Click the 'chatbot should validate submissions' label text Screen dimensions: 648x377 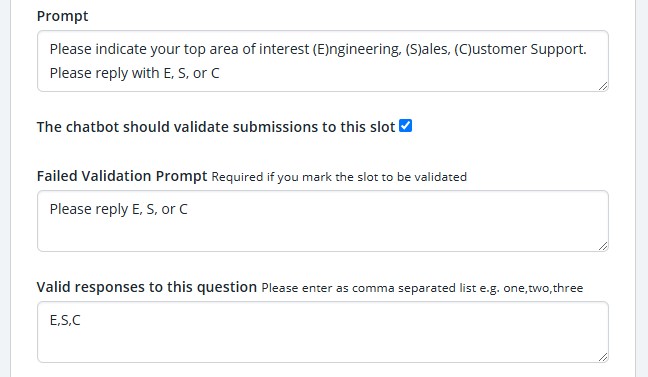pos(216,127)
